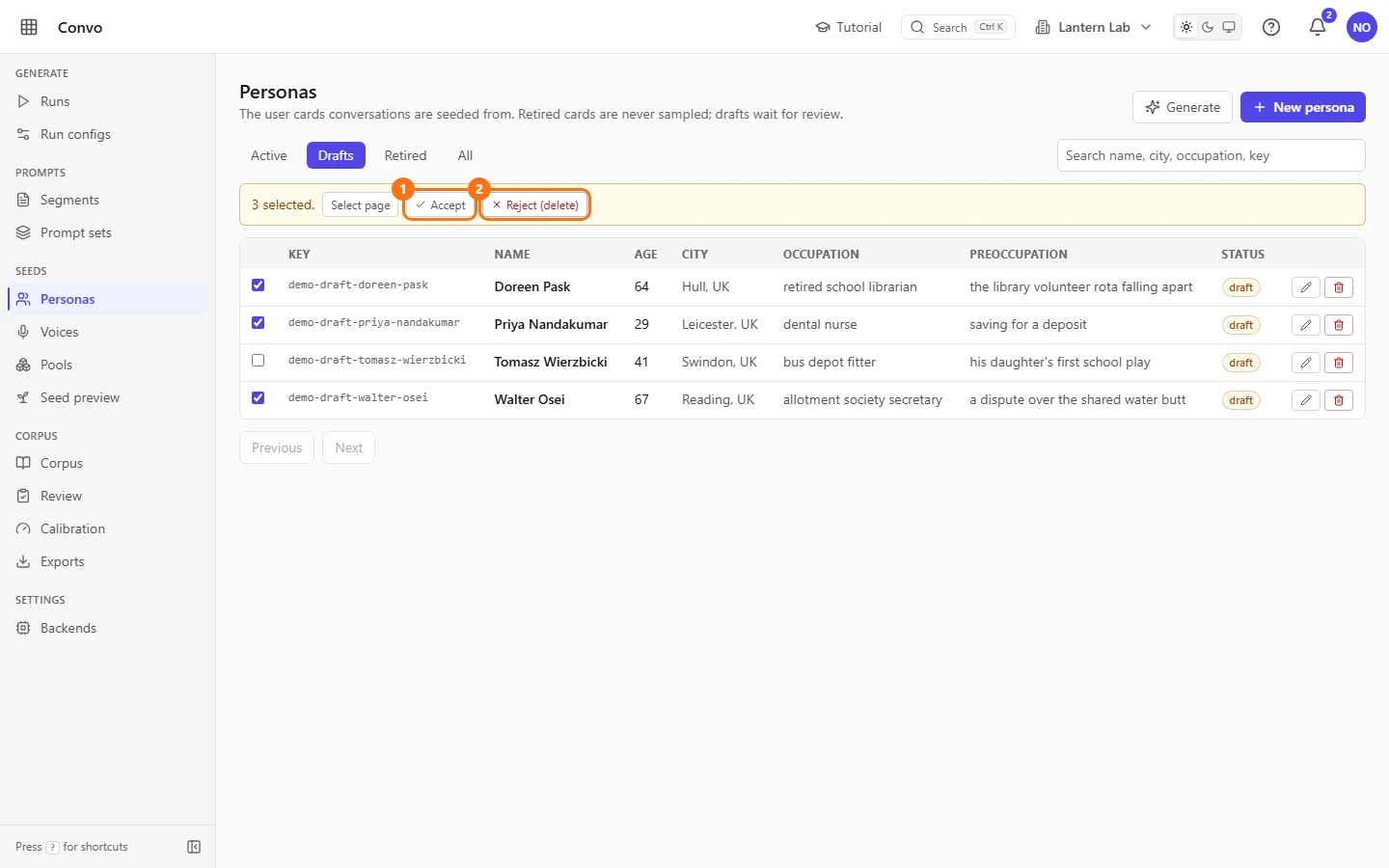The image size is (1389, 868).
Task: Accept the selected draft personas
Action: coord(441,205)
